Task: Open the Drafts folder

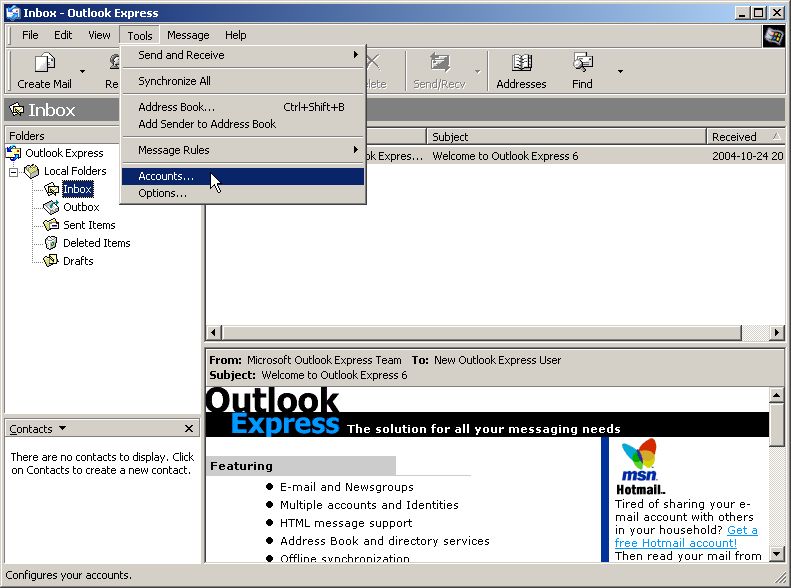Action: [x=78, y=261]
